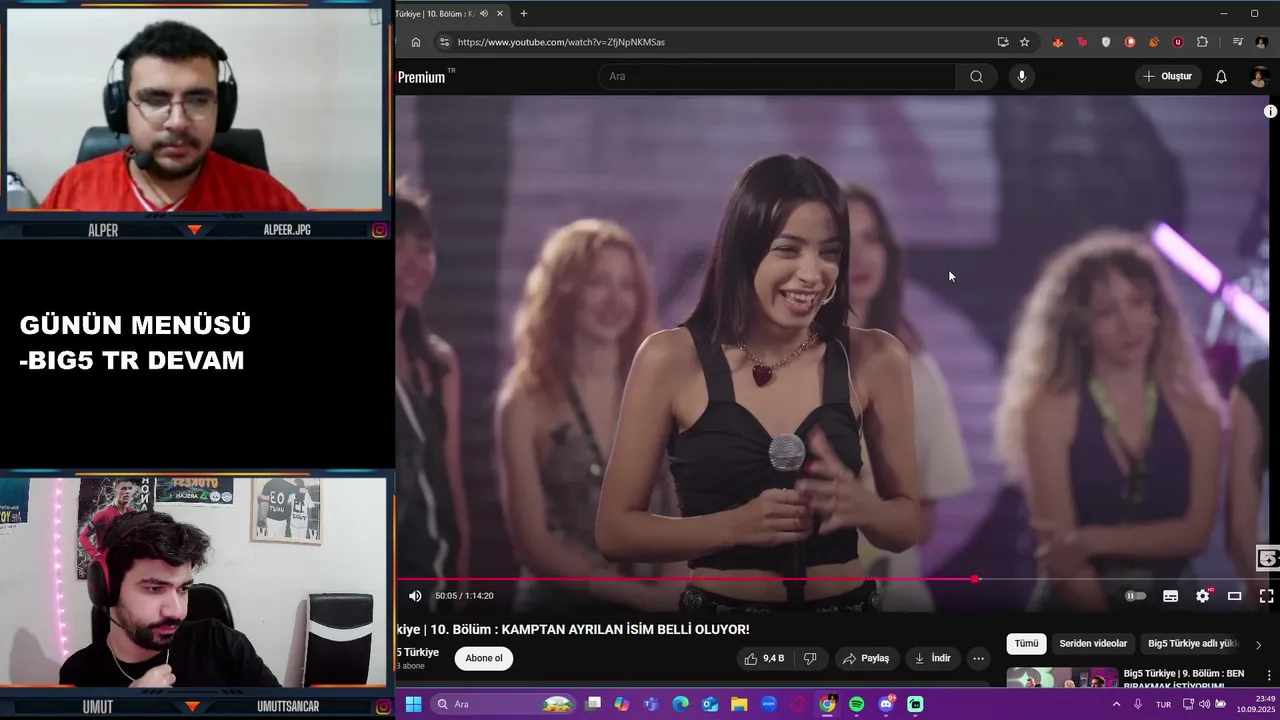Image resolution: width=1280 pixels, height=720 pixels.
Task: Open the clock showing 23:49
Action: (1255, 704)
